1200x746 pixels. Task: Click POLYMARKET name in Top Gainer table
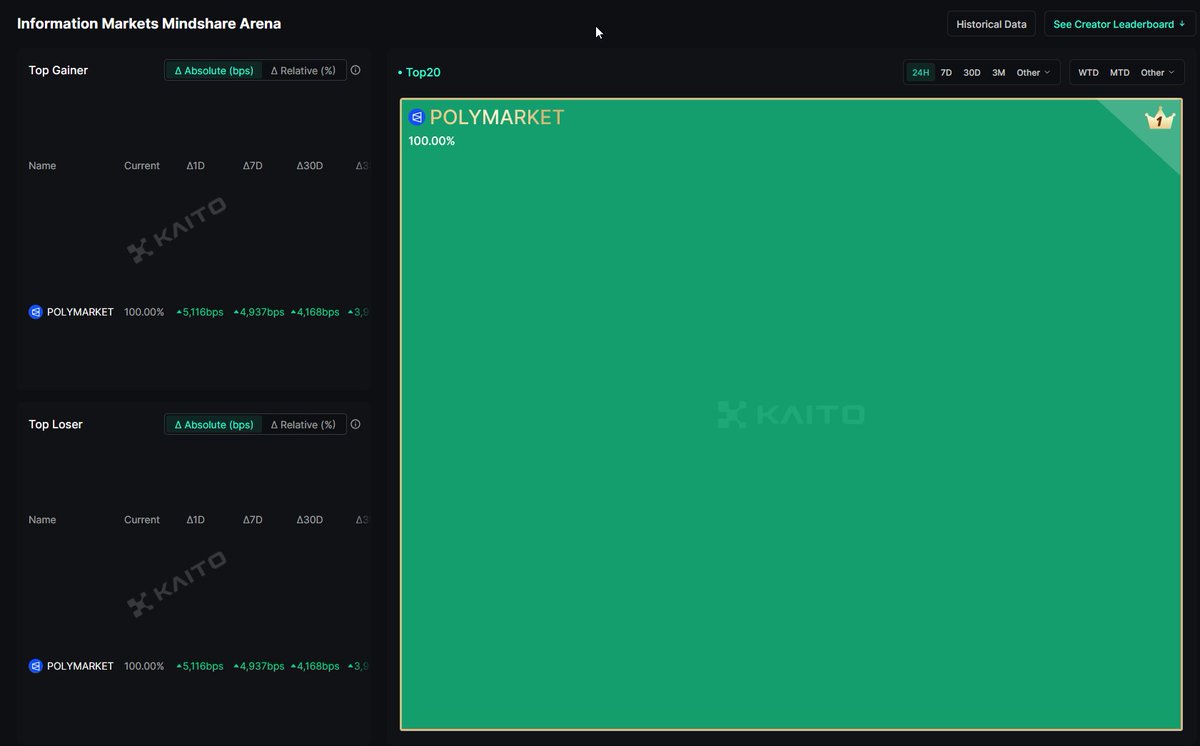pyautogui.click(x=80, y=312)
